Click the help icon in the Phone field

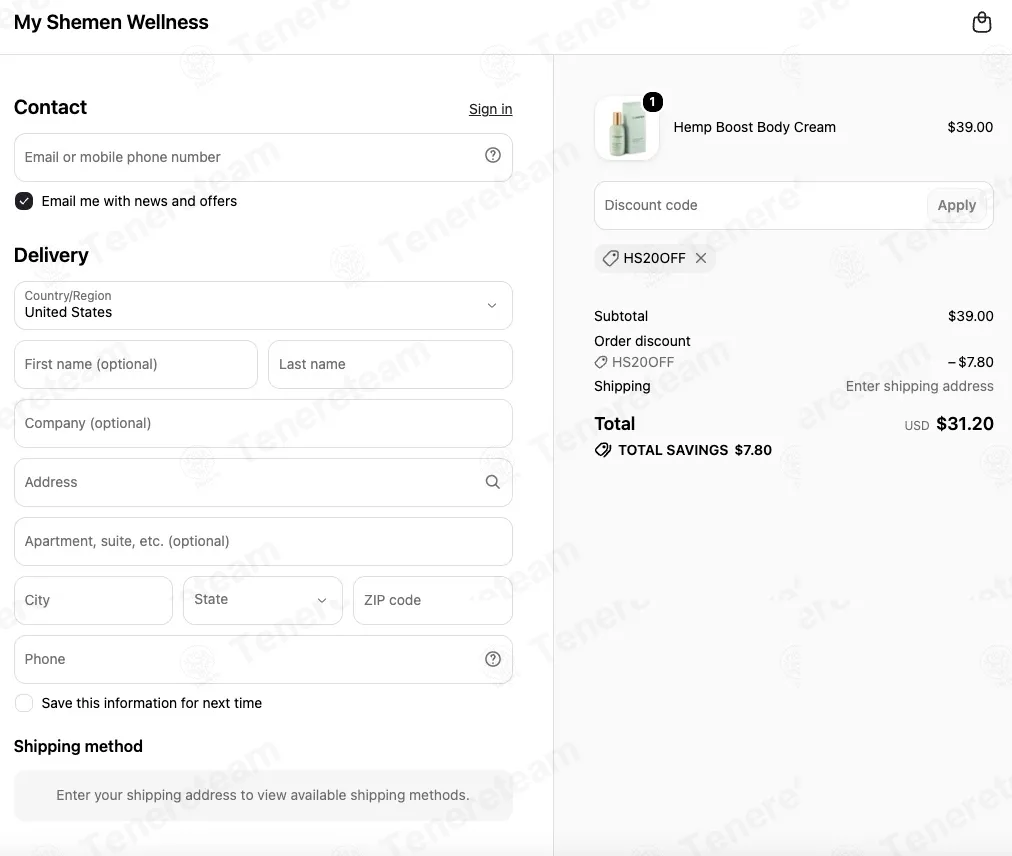492,658
